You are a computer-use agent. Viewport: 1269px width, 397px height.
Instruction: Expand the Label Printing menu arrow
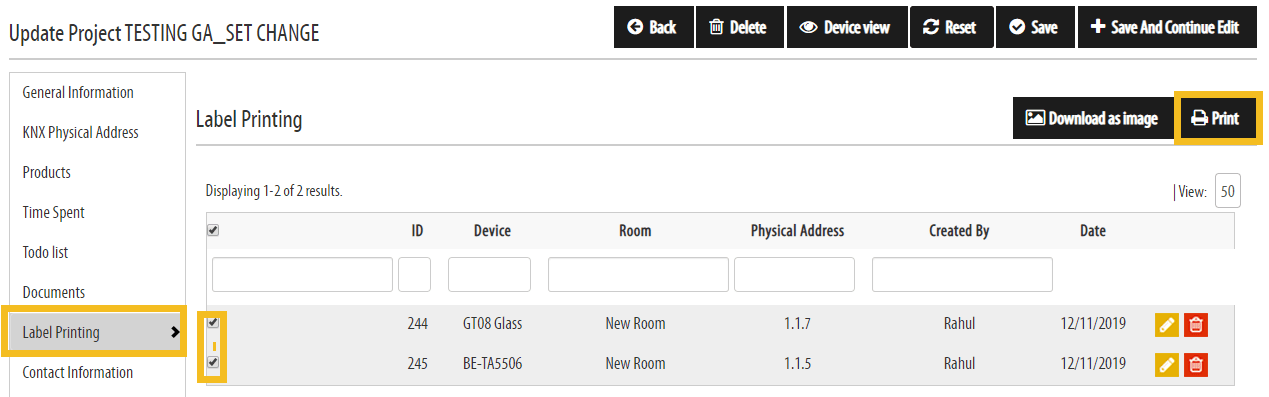(175, 332)
